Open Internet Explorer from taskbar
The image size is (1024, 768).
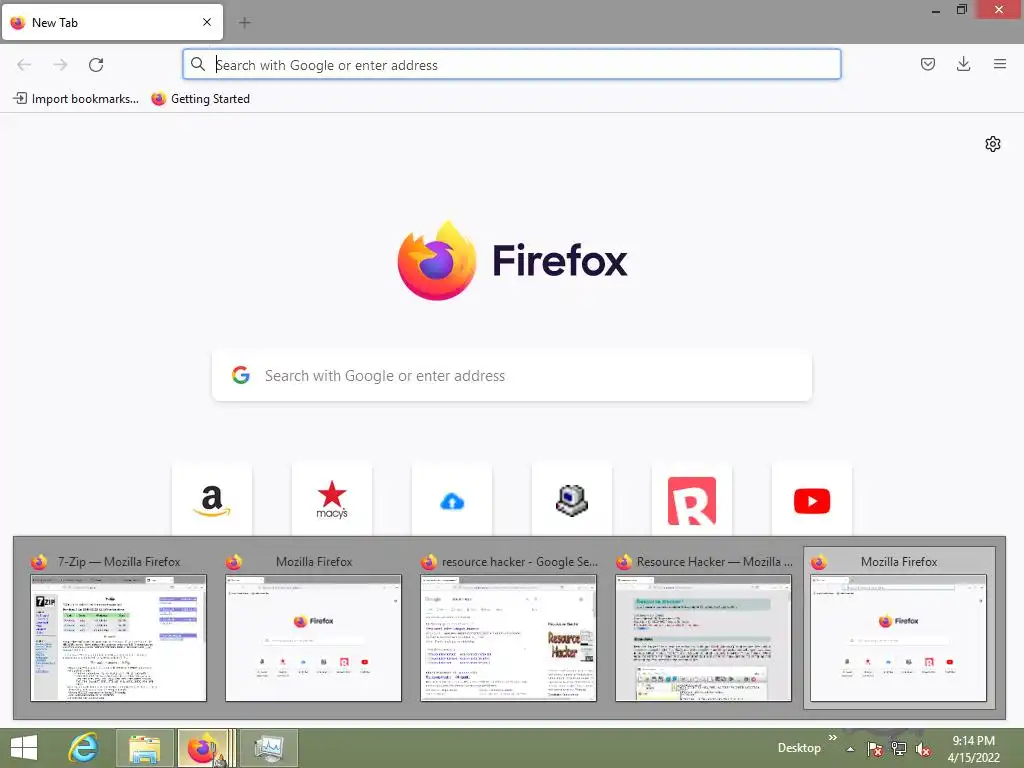[84, 748]
